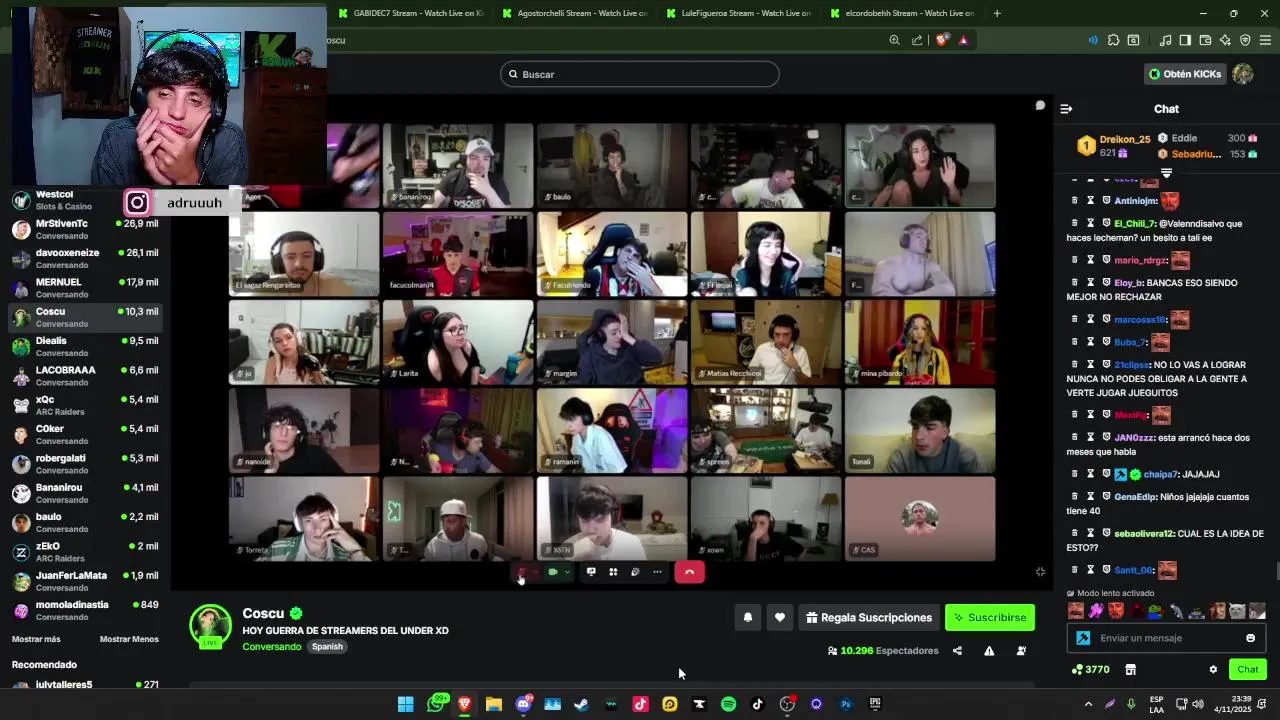
Task: Switch to the GABIDEC7 Stream tab
Action: tap(410, 13)
